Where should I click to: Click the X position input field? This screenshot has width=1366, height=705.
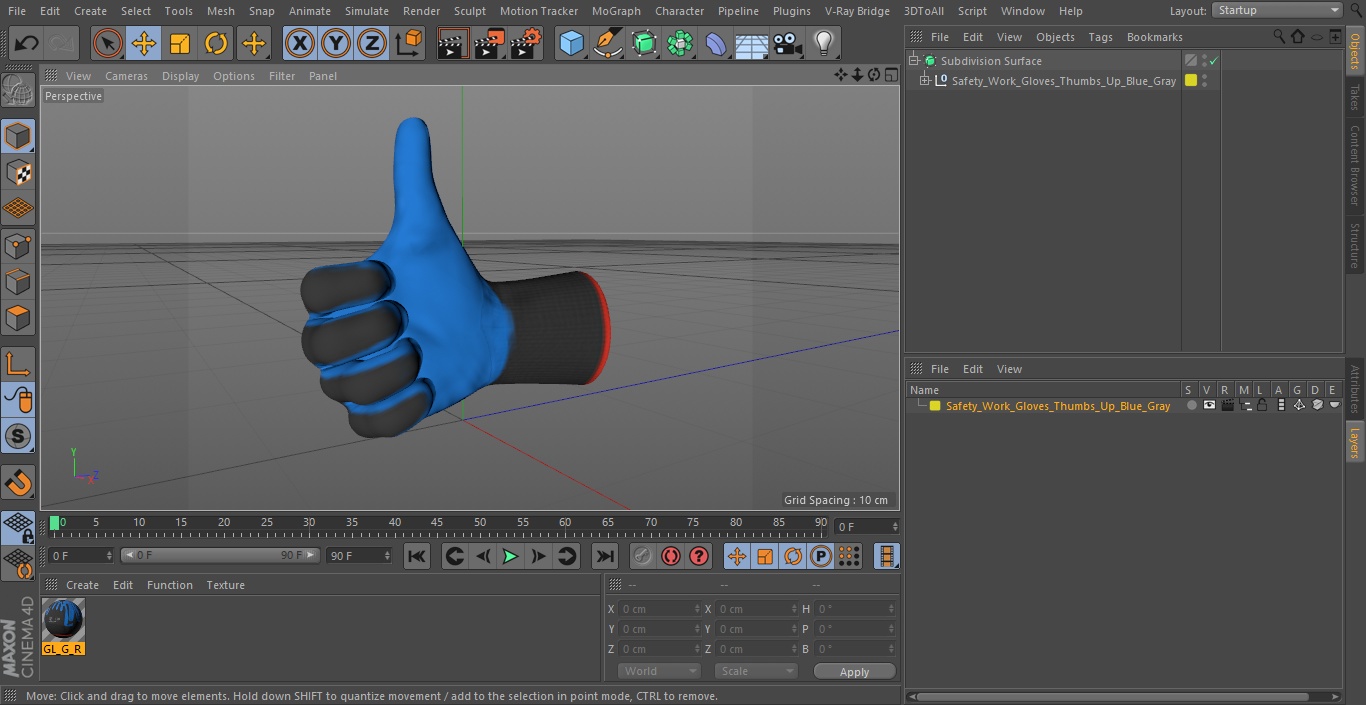point(660,609)
